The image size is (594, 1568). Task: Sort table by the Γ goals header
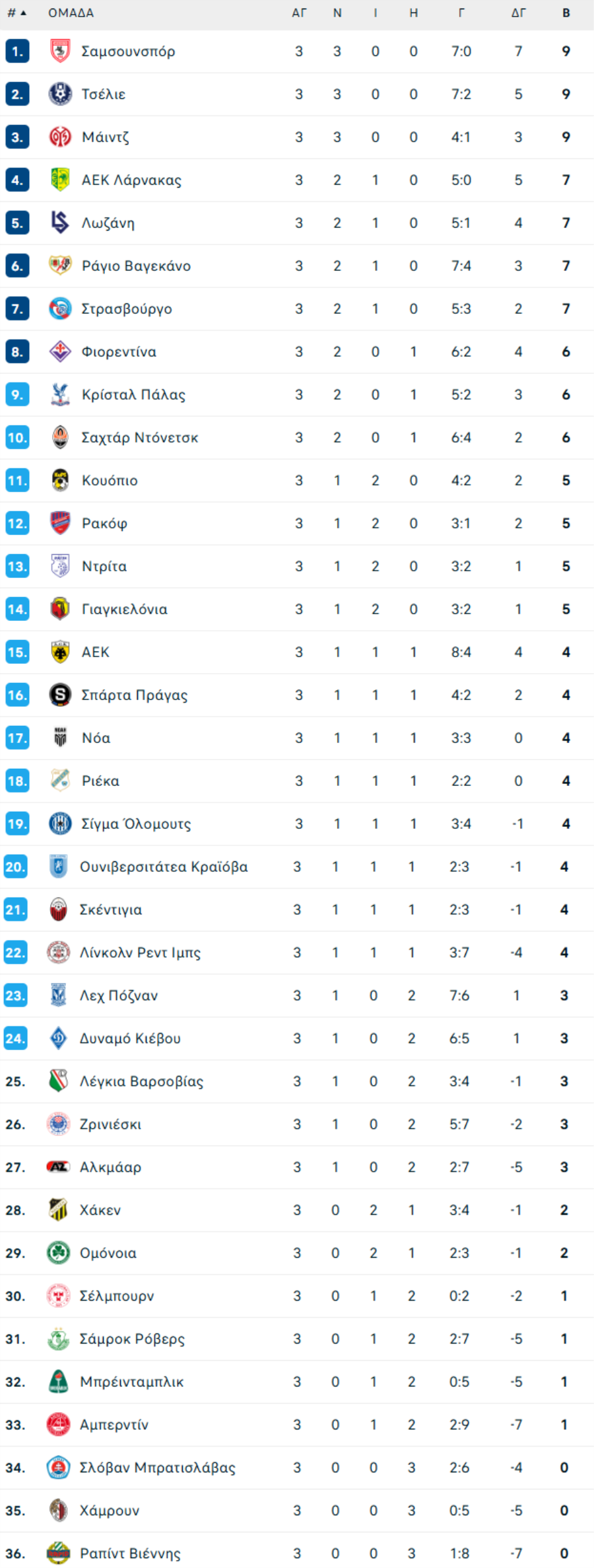click(x=461, y=13)
